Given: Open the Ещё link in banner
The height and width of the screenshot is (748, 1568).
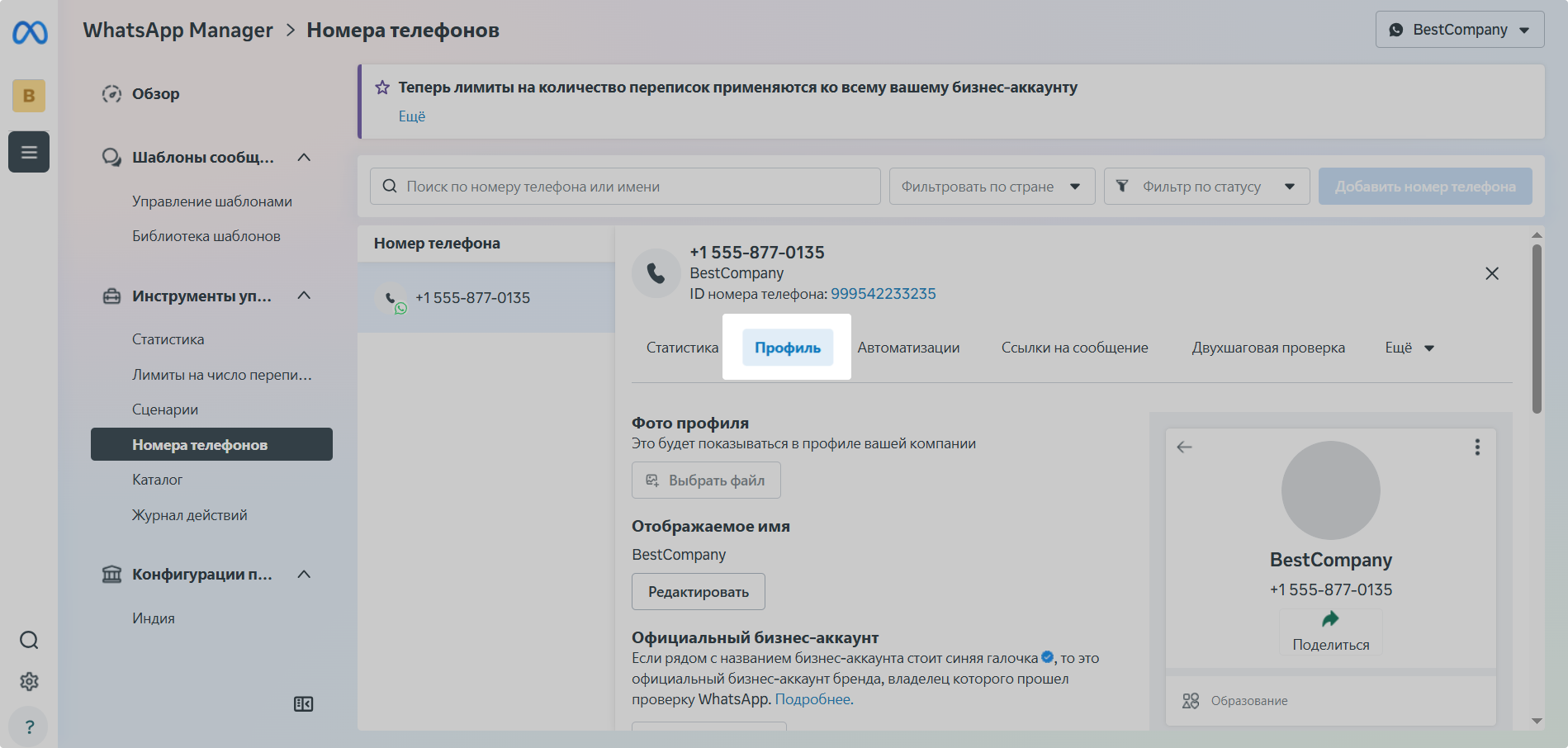Looking at the screenshot, I should (x=412, y=116).
